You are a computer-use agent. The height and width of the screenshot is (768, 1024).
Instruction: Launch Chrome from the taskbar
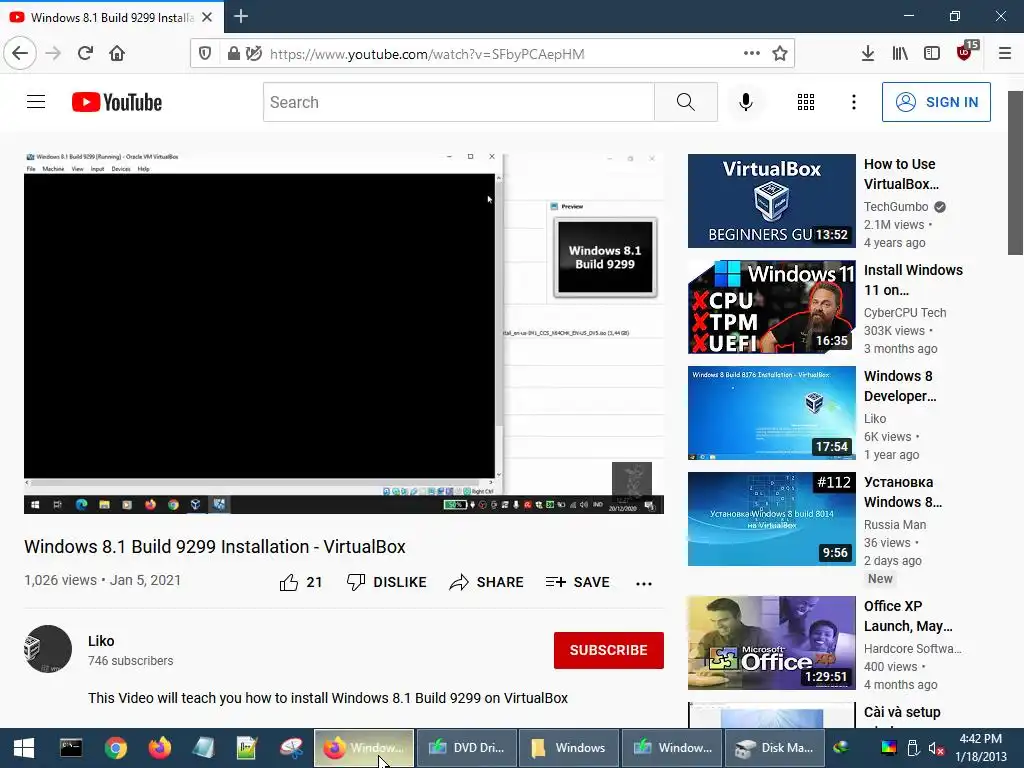point(116,748)
